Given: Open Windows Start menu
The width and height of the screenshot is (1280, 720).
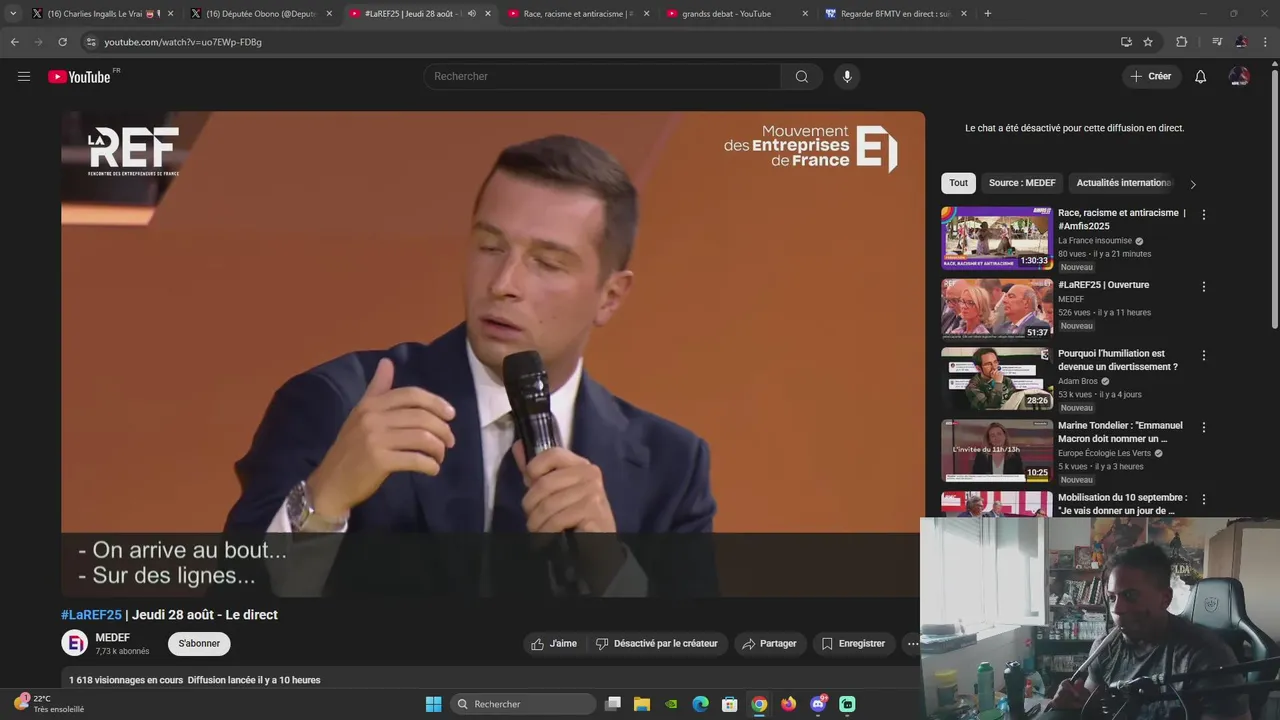Looking at the screenshot, I should tap(433, 704).
